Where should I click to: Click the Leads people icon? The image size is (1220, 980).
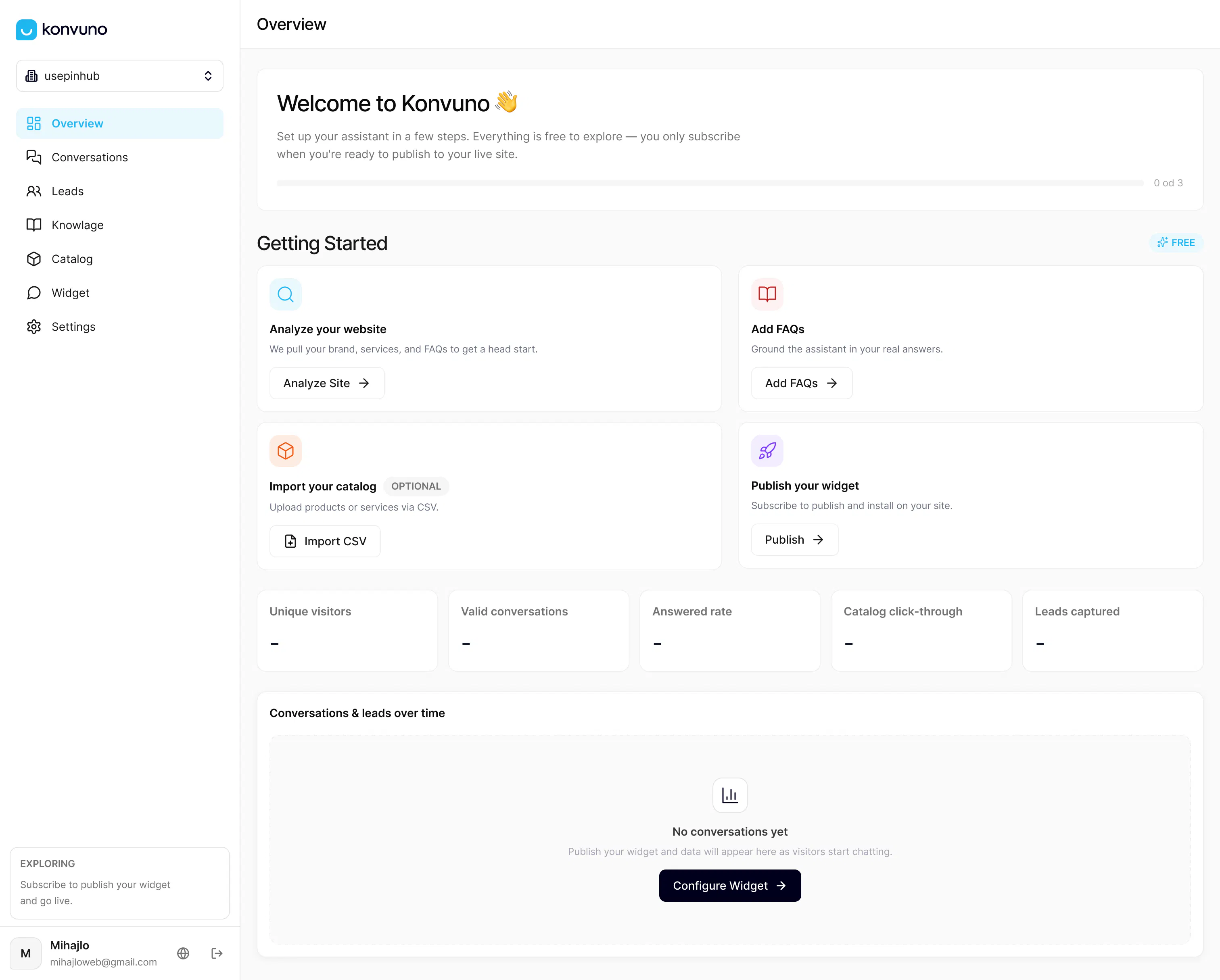tap(34, 191)
